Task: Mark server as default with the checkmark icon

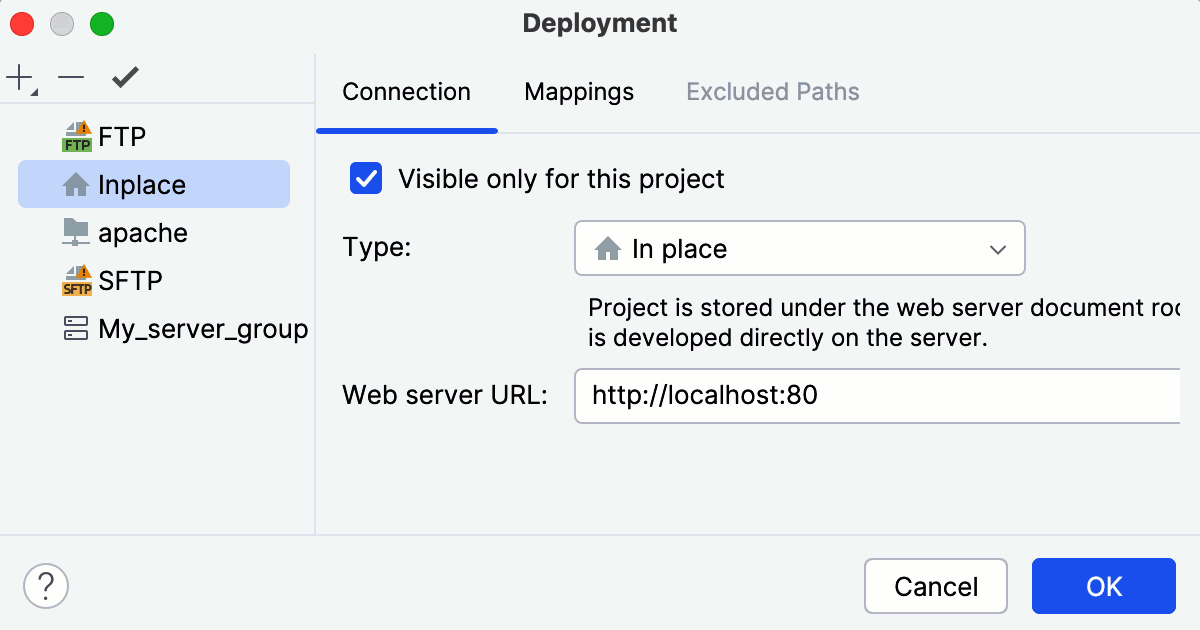Action: point(125,77)
